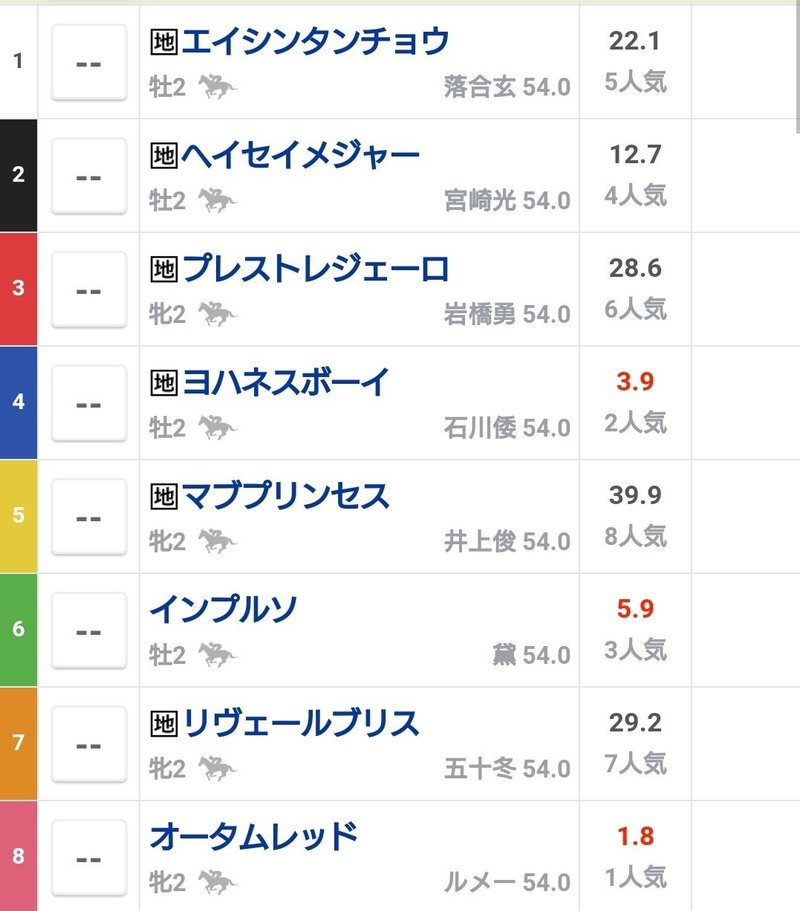Screen dimensions: 800x911
Task: Click odds value 22.1
Action: [634, 41]
